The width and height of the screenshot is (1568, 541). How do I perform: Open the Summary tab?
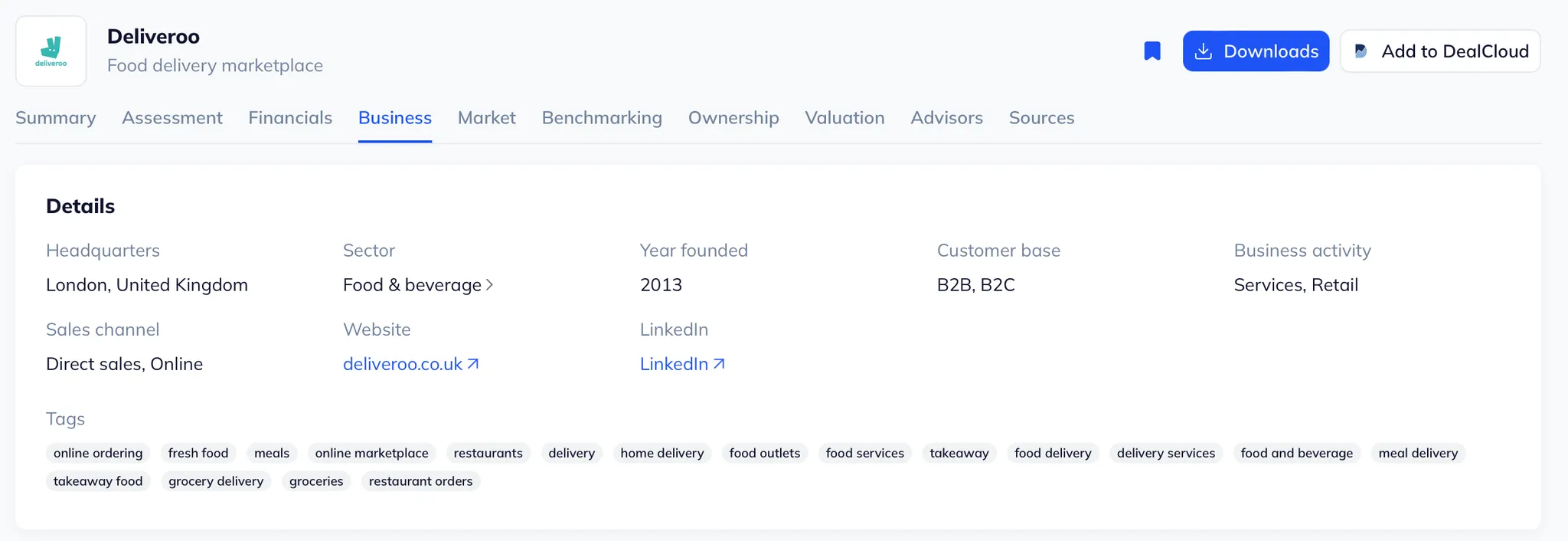point(56,118)
